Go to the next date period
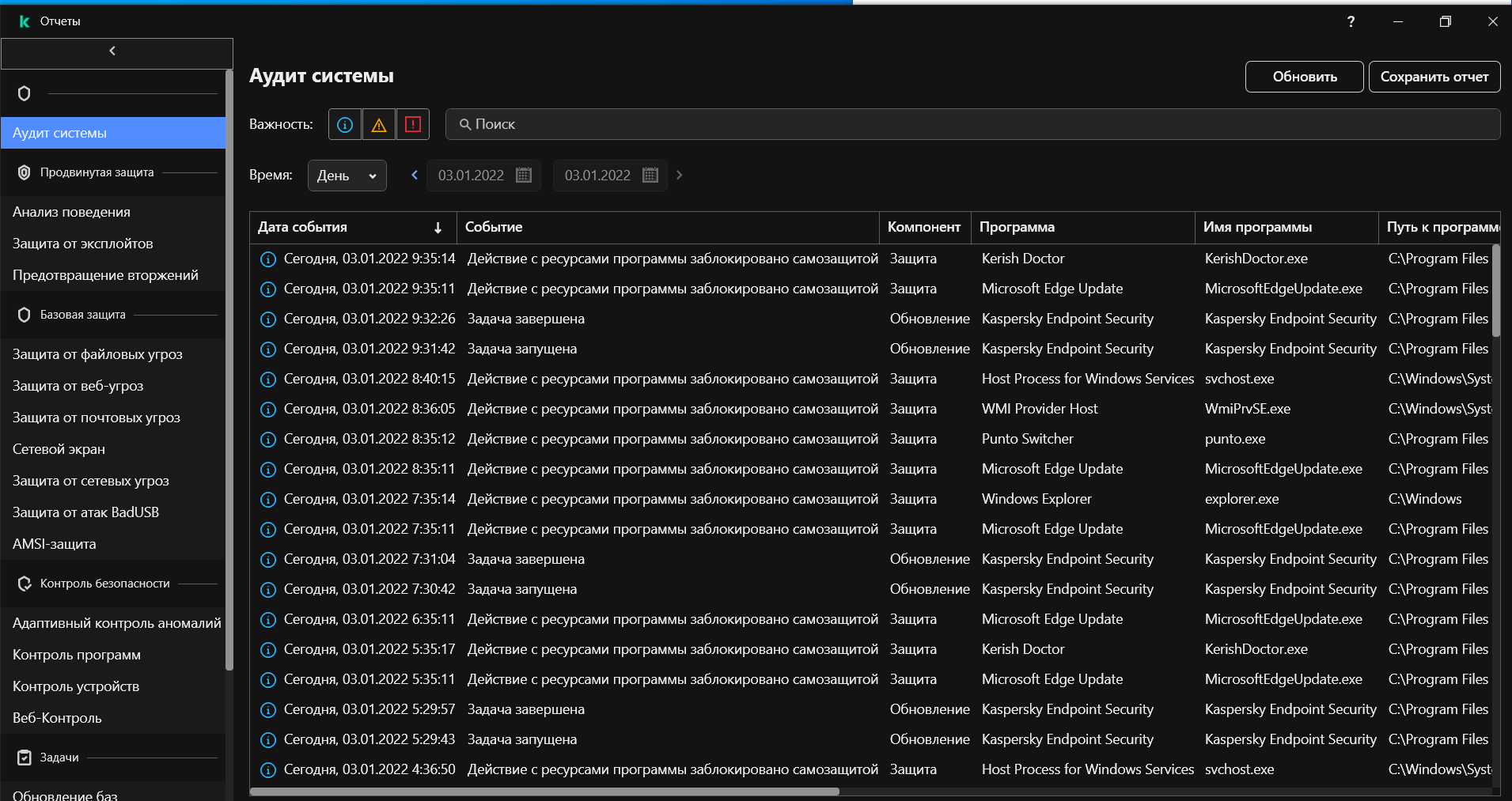The image size is (1512, 801). coord(679,175)
